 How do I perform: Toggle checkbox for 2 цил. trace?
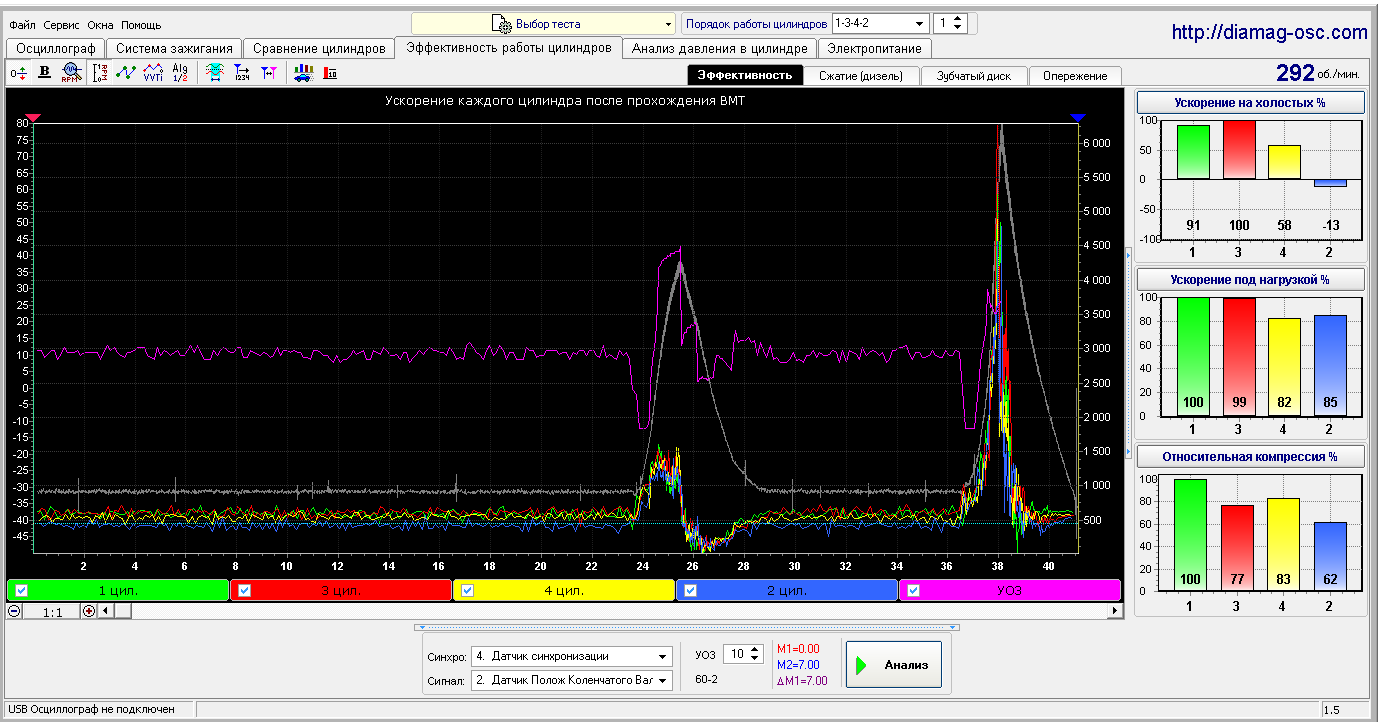point(690,590)
